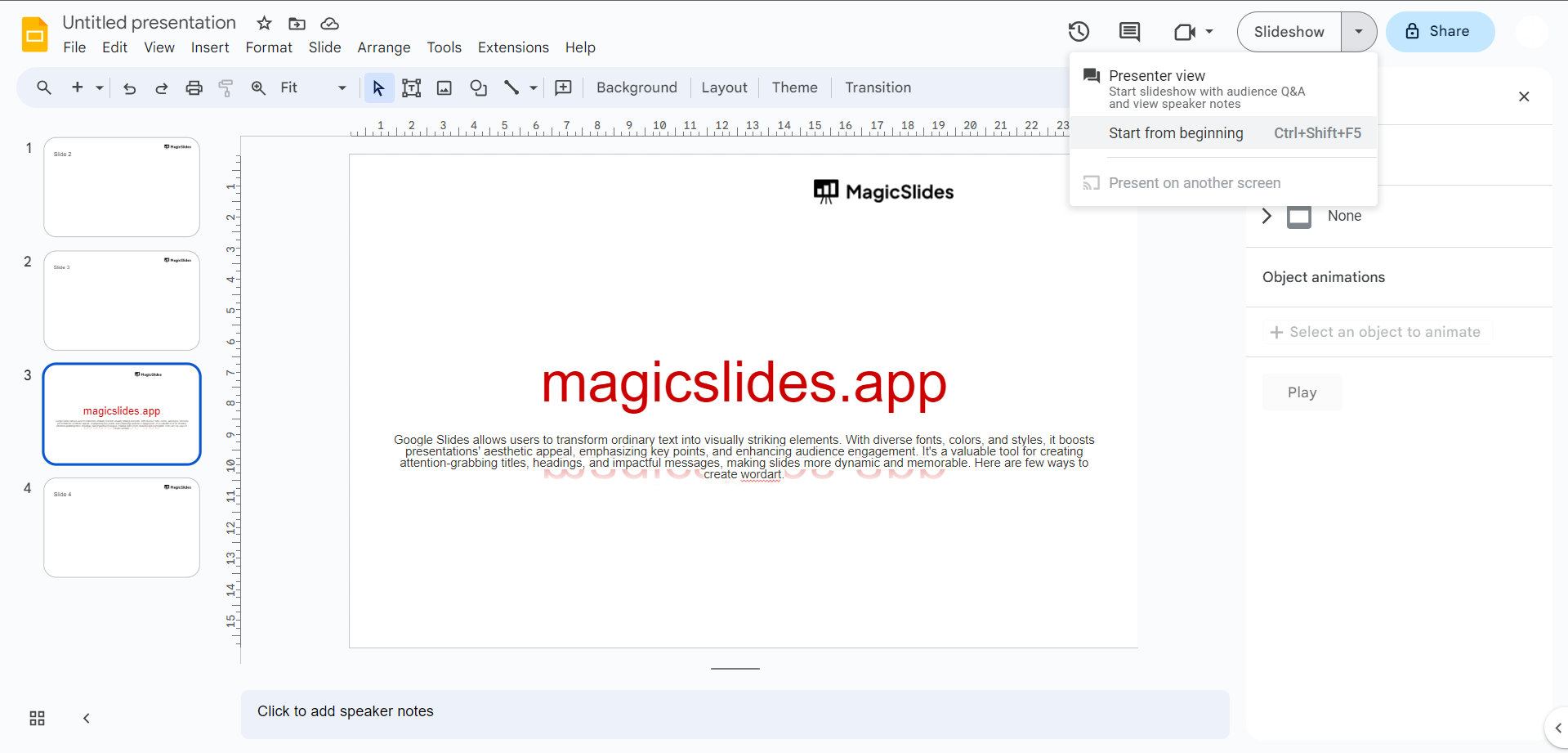Add a new slide with plus icon
1568x753 pixels.
coord(78,87)
